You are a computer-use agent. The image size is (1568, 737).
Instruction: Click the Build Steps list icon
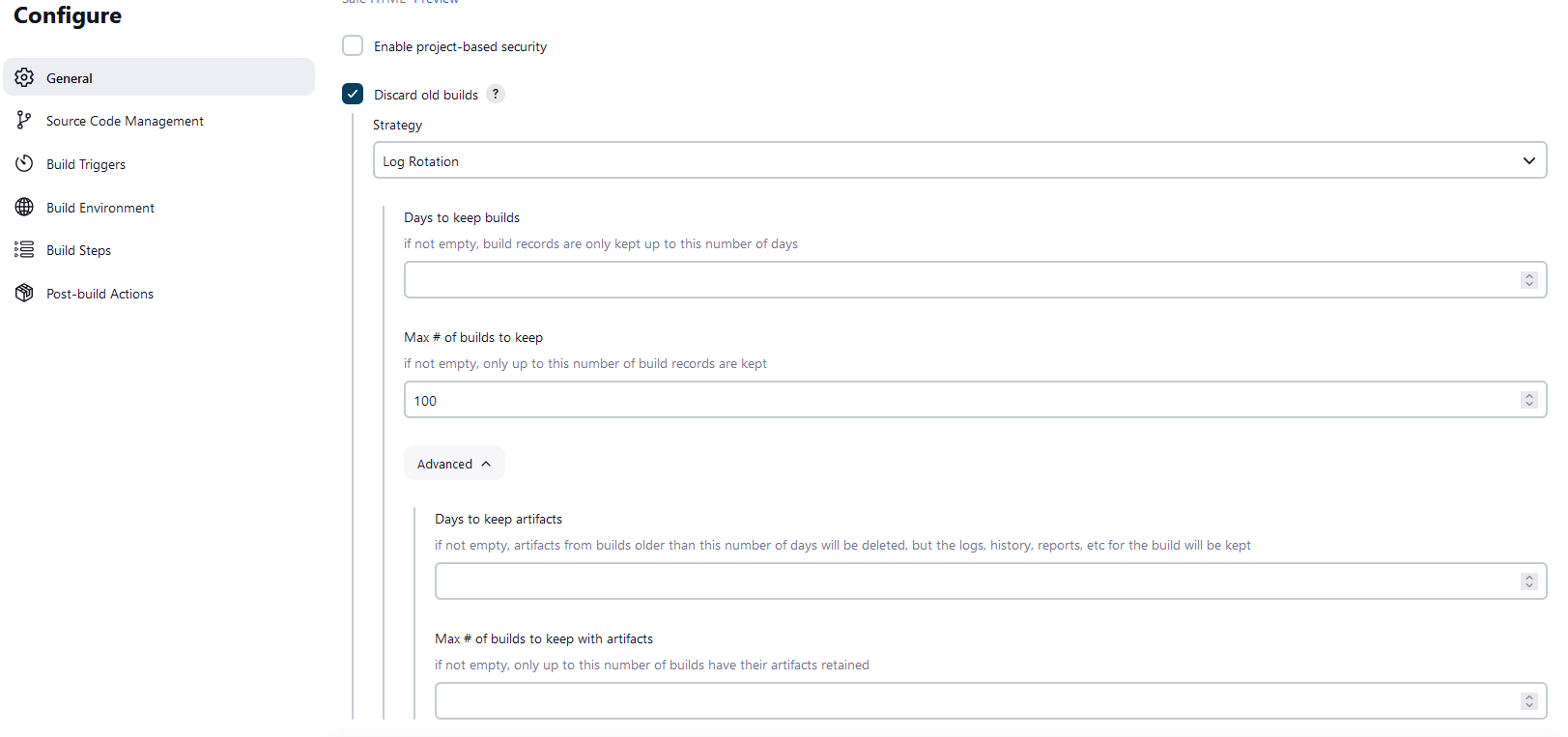(24, 250)
